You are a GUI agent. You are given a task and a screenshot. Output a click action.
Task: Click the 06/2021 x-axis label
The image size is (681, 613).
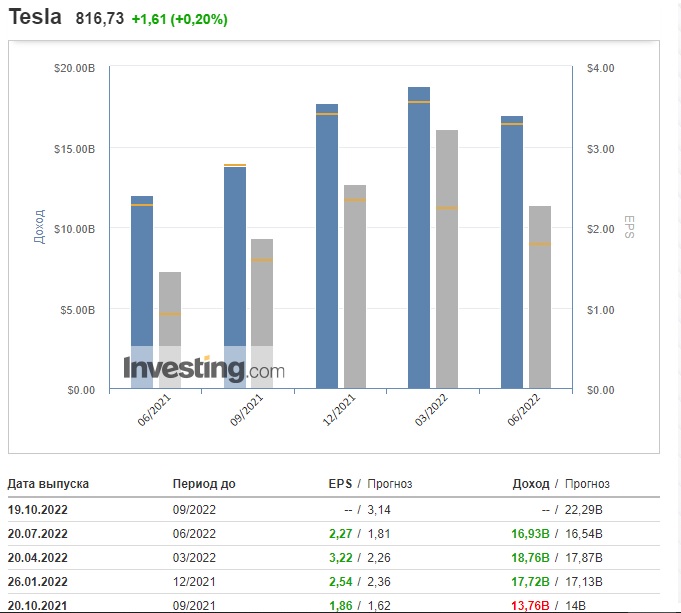pos(154,410)
